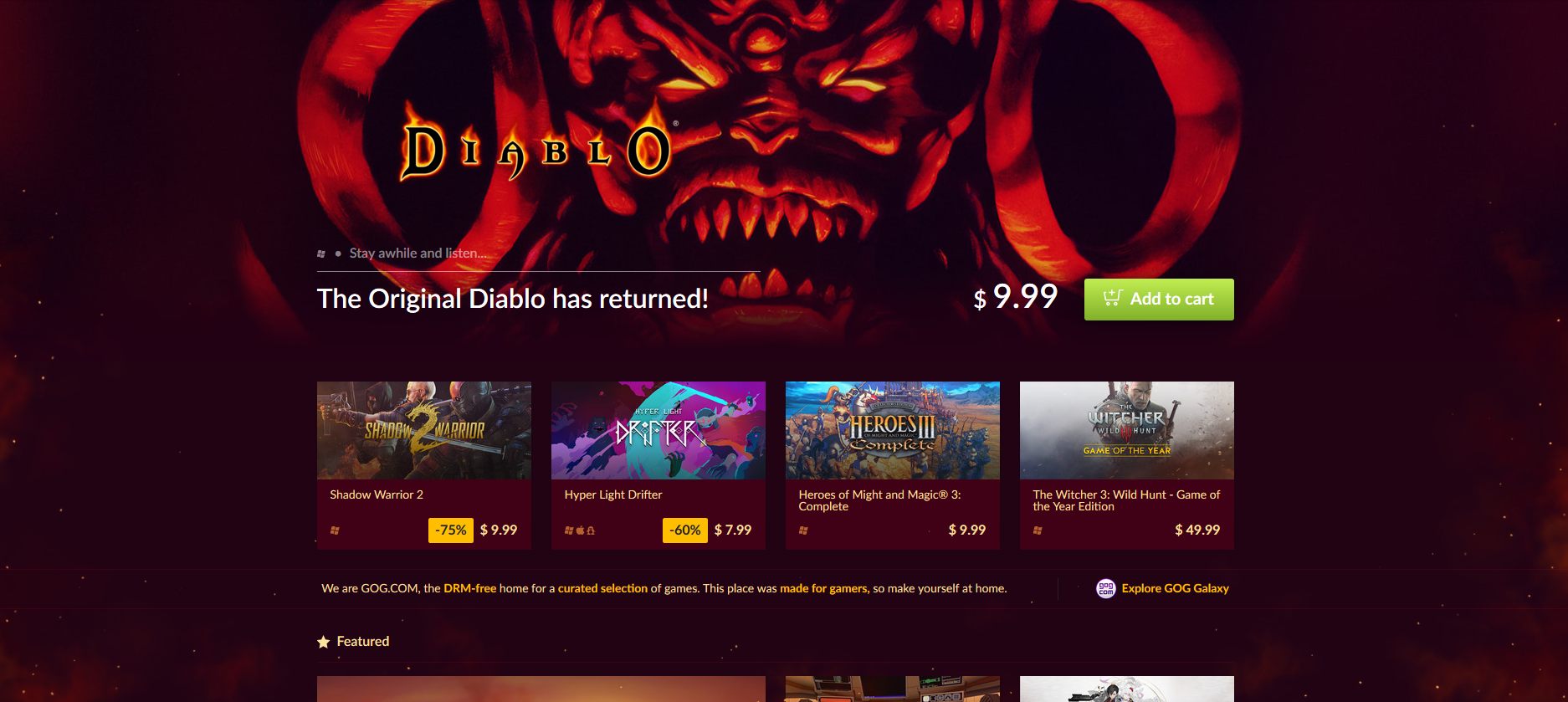Add Diablo to cart
Screen dimensions: 1568x702
[x=1159, y=300]
